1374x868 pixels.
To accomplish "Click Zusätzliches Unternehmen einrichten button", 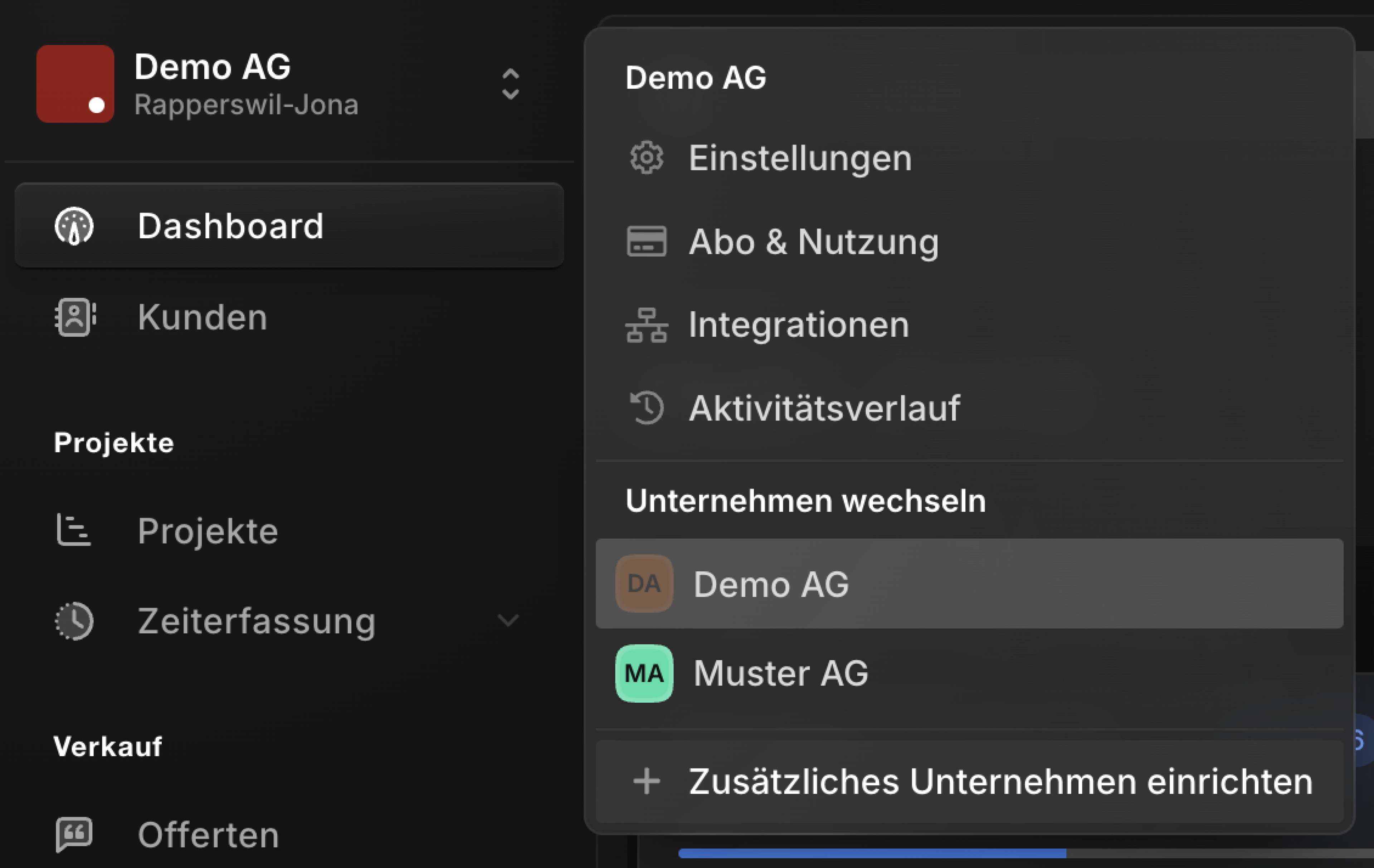I will 969,781.
